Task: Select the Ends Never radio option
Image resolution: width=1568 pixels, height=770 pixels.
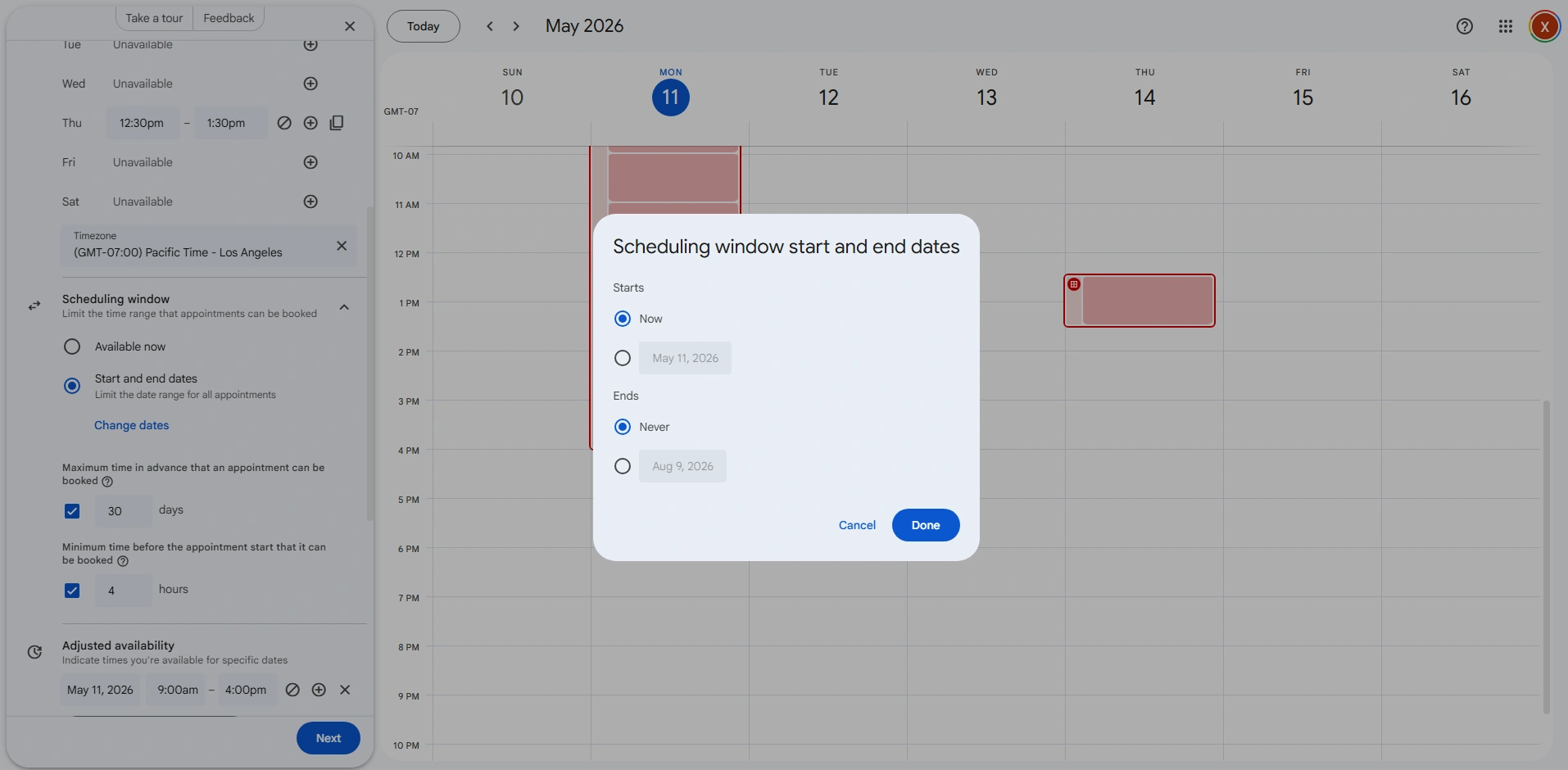Action: point(623,427)
